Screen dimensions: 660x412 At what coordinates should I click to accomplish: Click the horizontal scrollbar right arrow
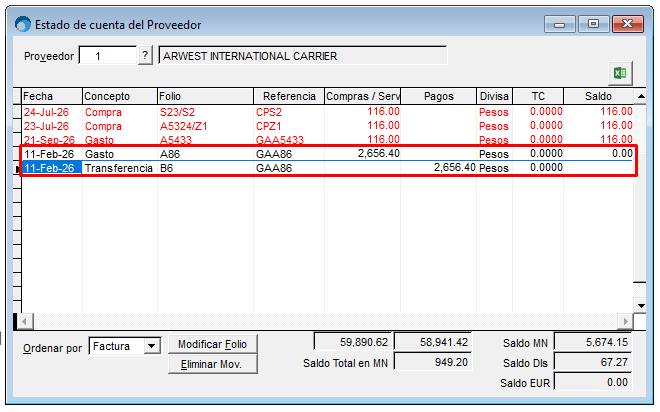pyautogui.click(x=625, y=322)
